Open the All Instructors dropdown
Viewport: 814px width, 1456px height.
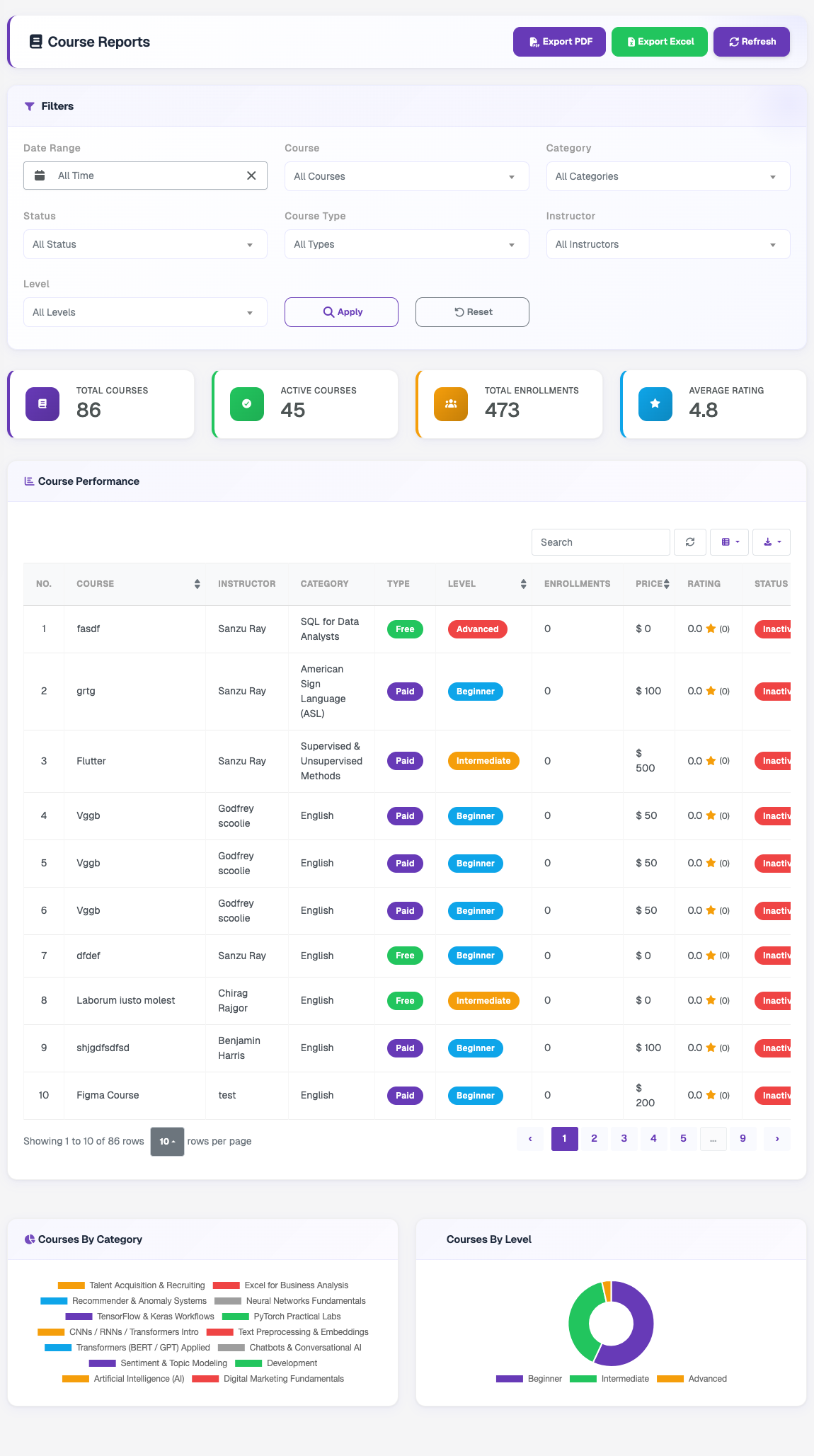coord(668,244)
